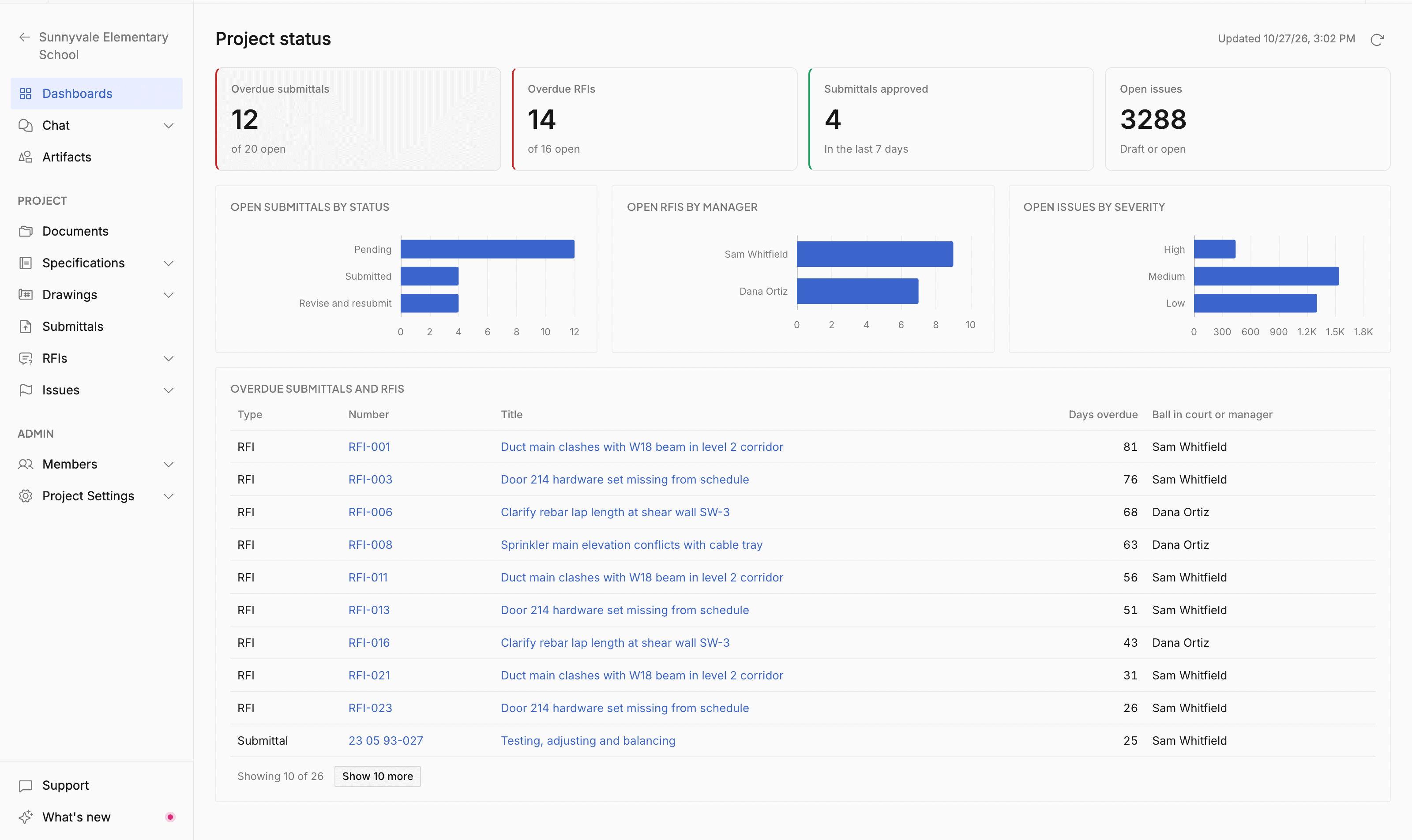This screenshot has width=1412, height=840.
Task: Click the Sam Whitfield bar in RFIs chart
Action: 875,254
